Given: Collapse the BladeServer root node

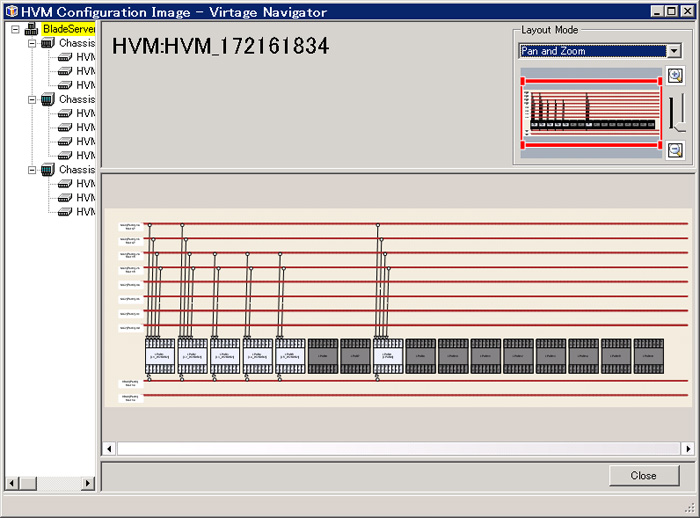Looking at the screenshot, I should pos(15,29).
